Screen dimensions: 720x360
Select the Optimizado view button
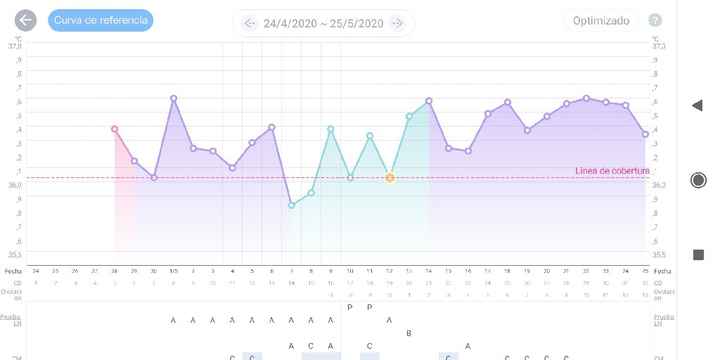[601, 21]
